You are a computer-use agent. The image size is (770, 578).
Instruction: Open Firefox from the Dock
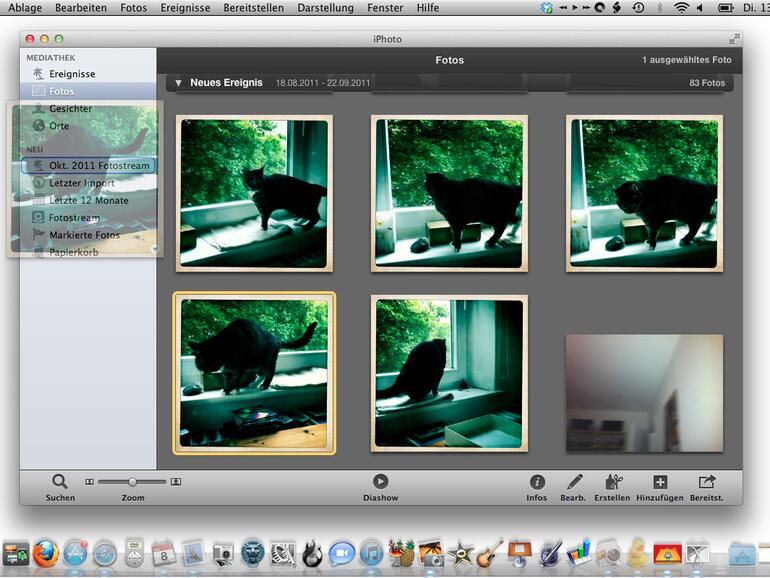[45, 553]
